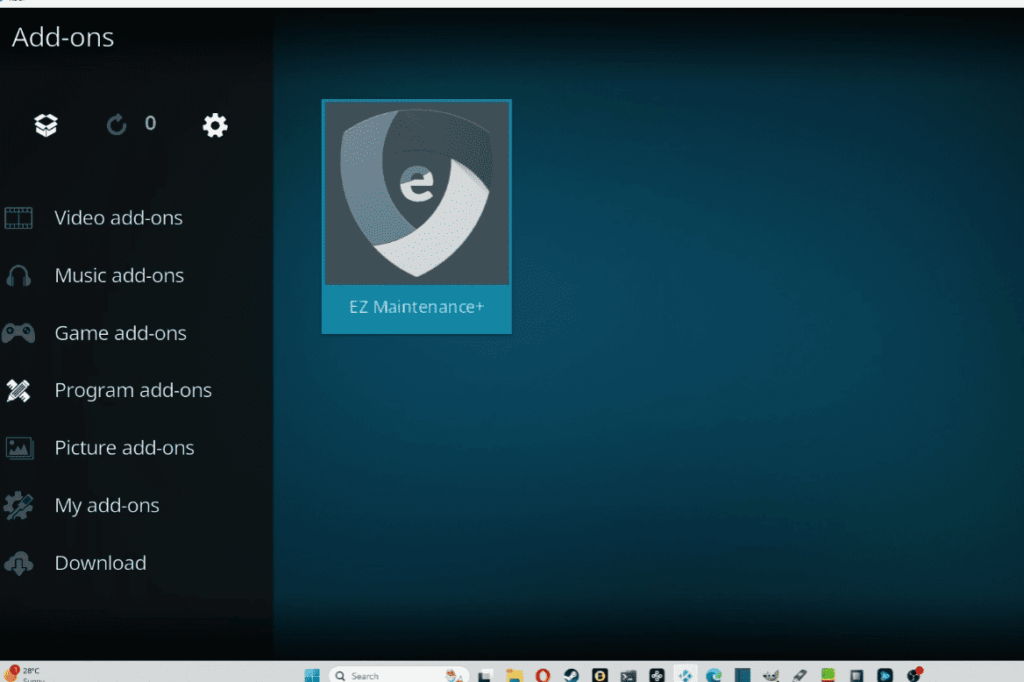This screenshot has width=1024, height=682.
Task: Open add-on settings gear icon
Action: point(215,125)
